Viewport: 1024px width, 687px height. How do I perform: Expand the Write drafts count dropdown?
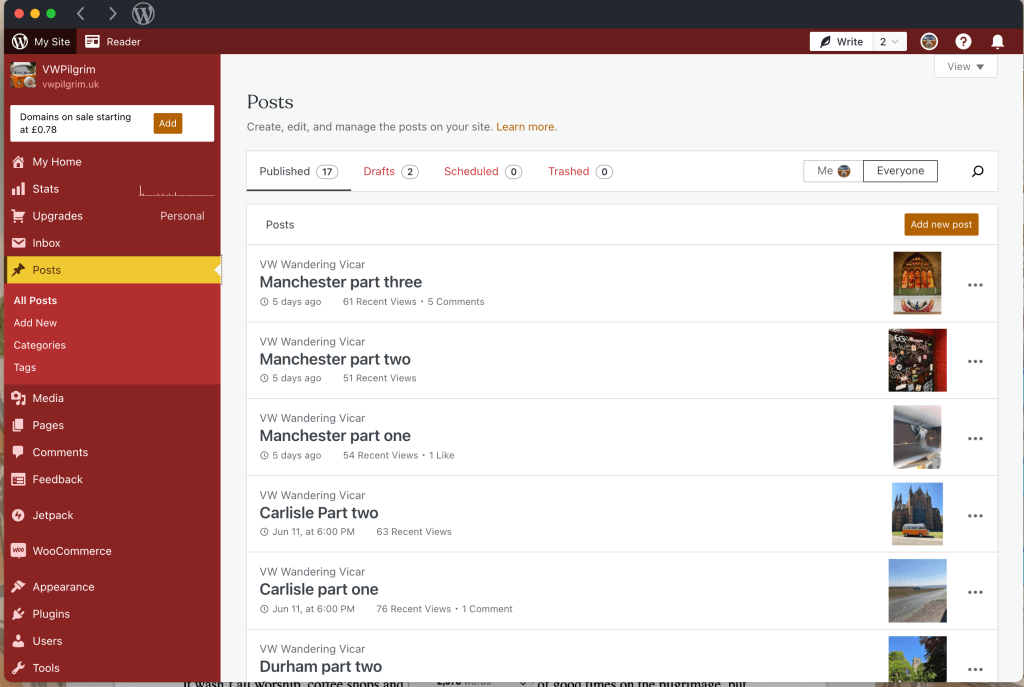click(889, 42)
